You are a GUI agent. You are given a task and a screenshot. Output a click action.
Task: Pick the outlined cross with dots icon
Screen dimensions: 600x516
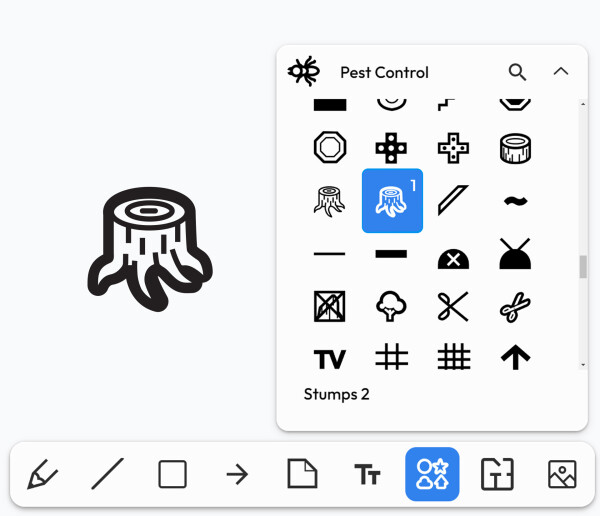coord(453,148)
